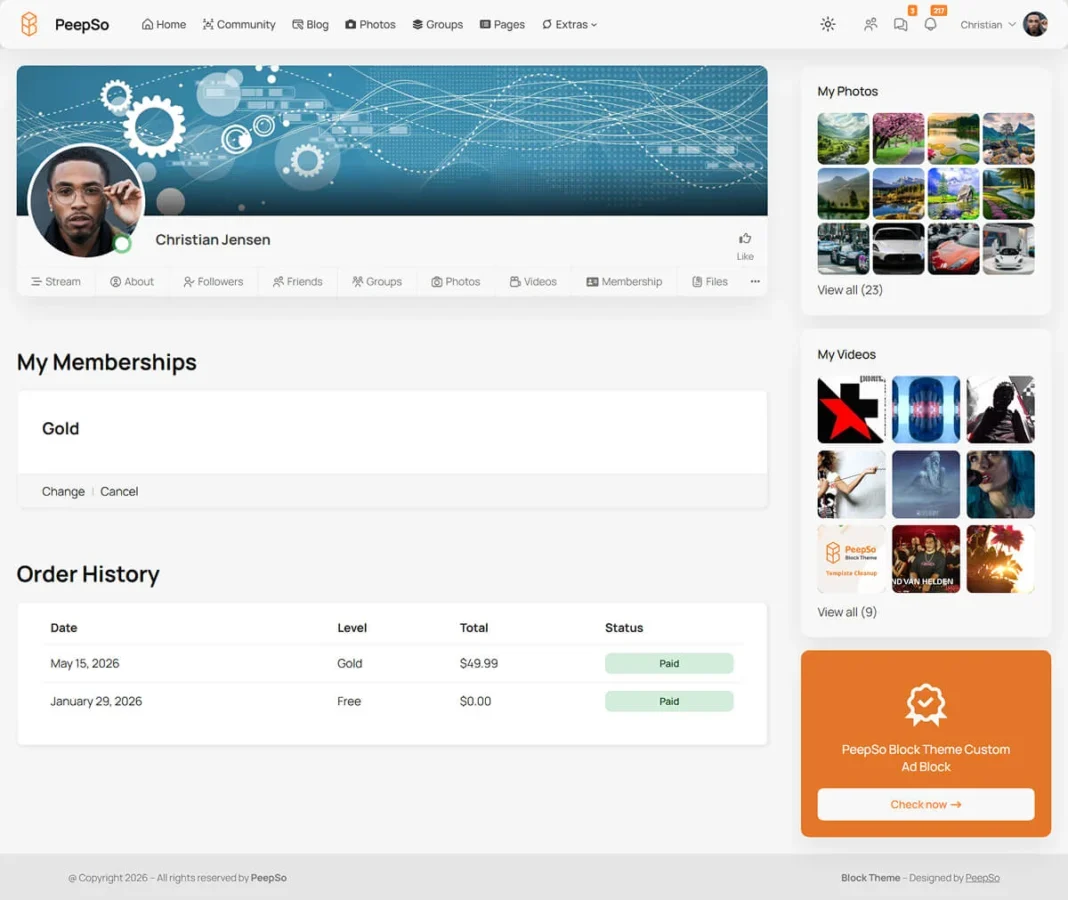1068x900 pixels.
Task: Open the Christian user account dropdown
Action: (988, 25)
